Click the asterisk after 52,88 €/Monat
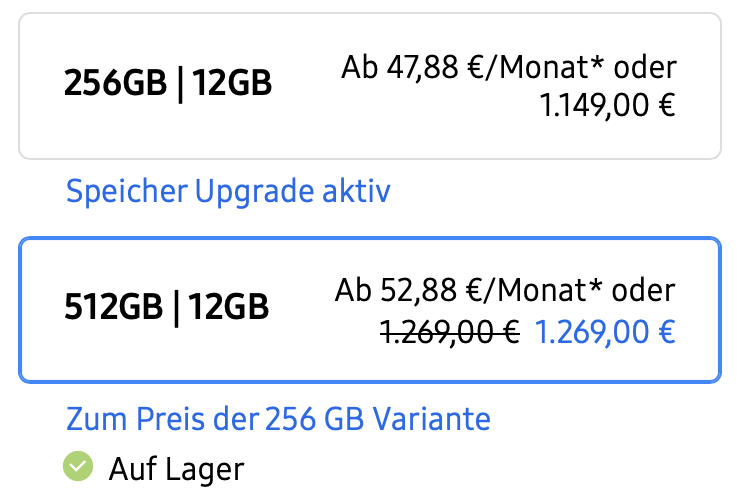The image size is (746, 502). pos(598,290)
